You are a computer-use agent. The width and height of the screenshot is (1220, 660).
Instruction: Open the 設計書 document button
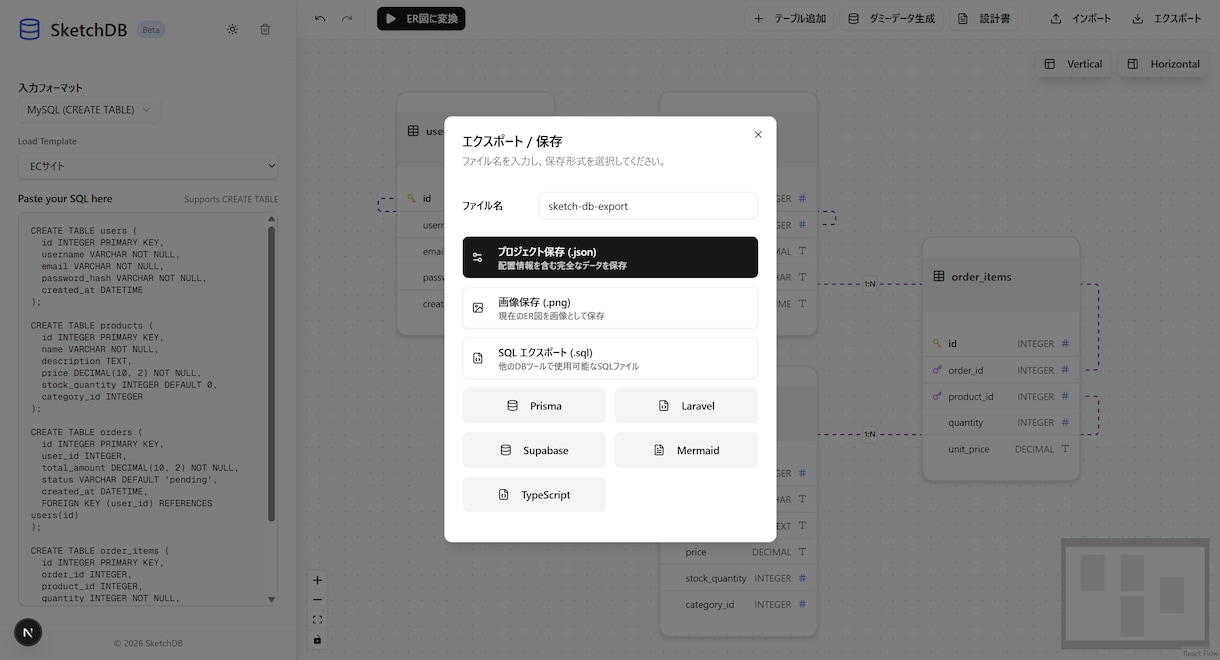pos(984,18)
